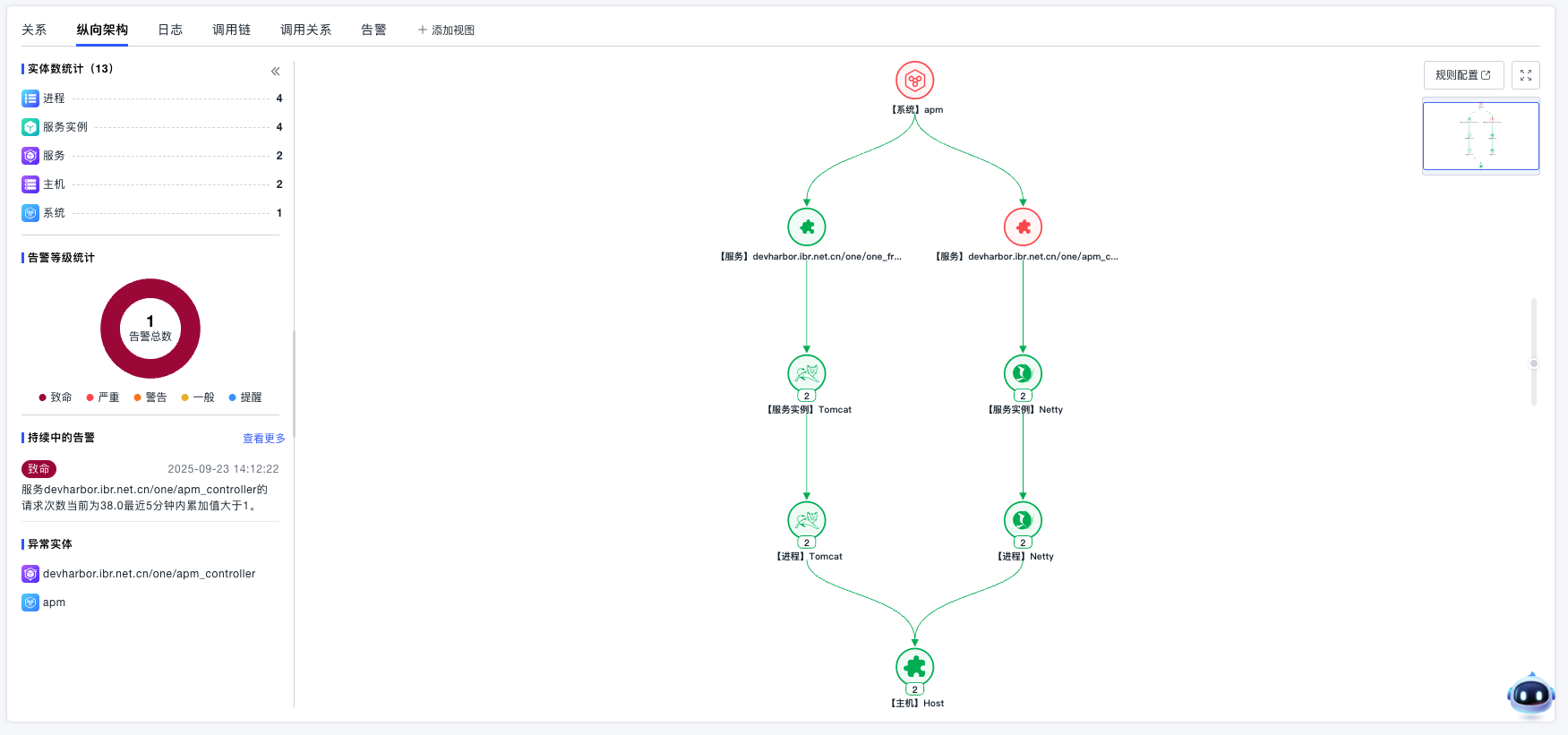
Task: Select the Tomcat process node
Action: coord(806,520)
